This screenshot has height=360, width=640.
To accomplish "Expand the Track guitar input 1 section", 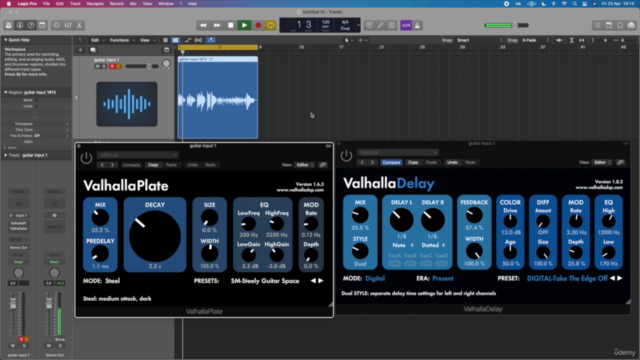I will (x=5, y=155).
